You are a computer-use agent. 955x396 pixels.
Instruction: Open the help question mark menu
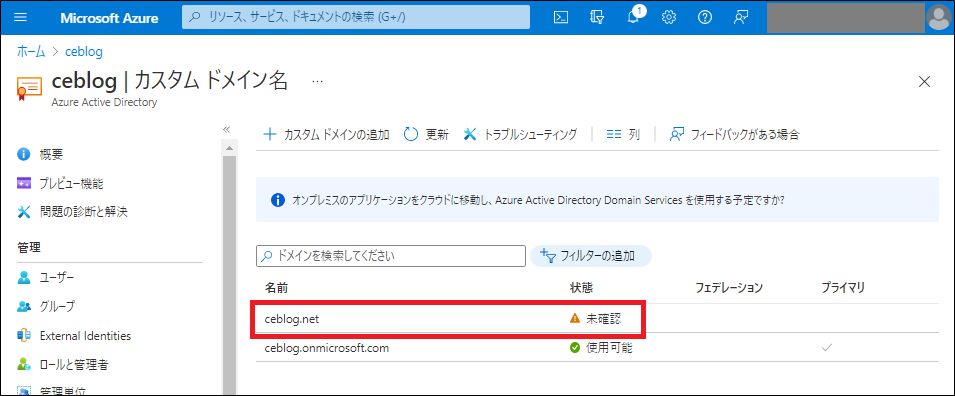click(x=705, y=18)
